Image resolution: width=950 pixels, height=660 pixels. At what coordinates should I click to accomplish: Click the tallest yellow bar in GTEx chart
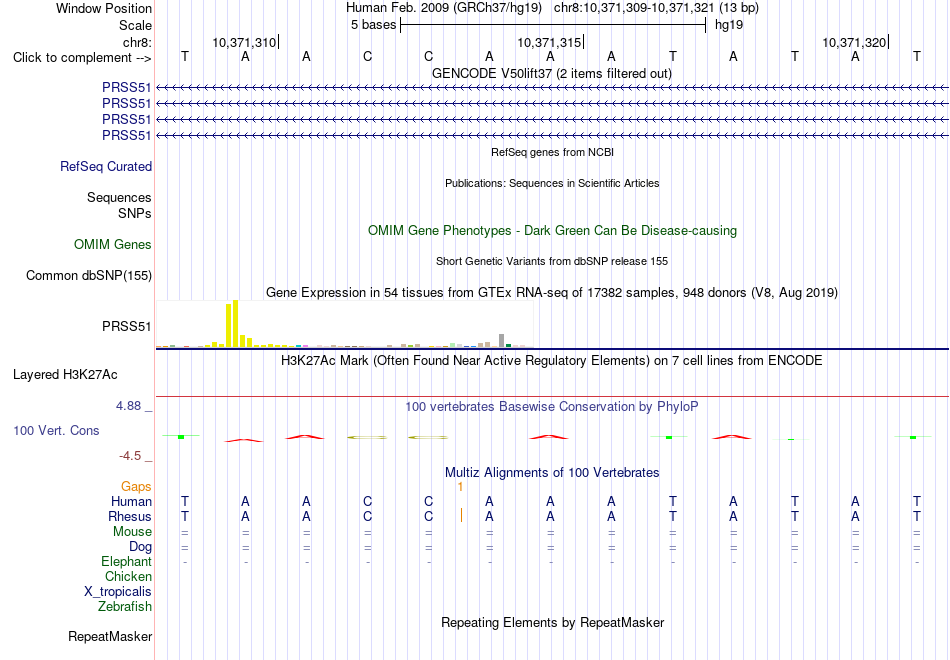[x=236, y=324]
